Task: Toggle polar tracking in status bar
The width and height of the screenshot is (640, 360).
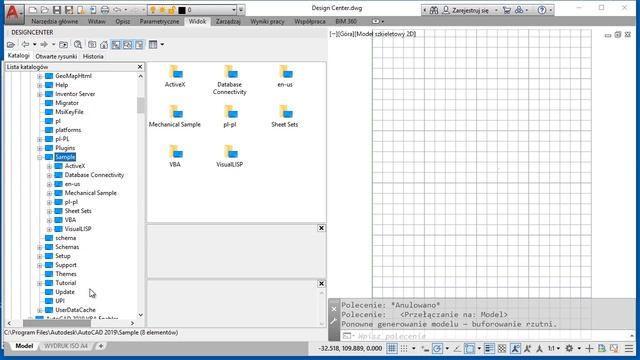Action: (437, 349)
